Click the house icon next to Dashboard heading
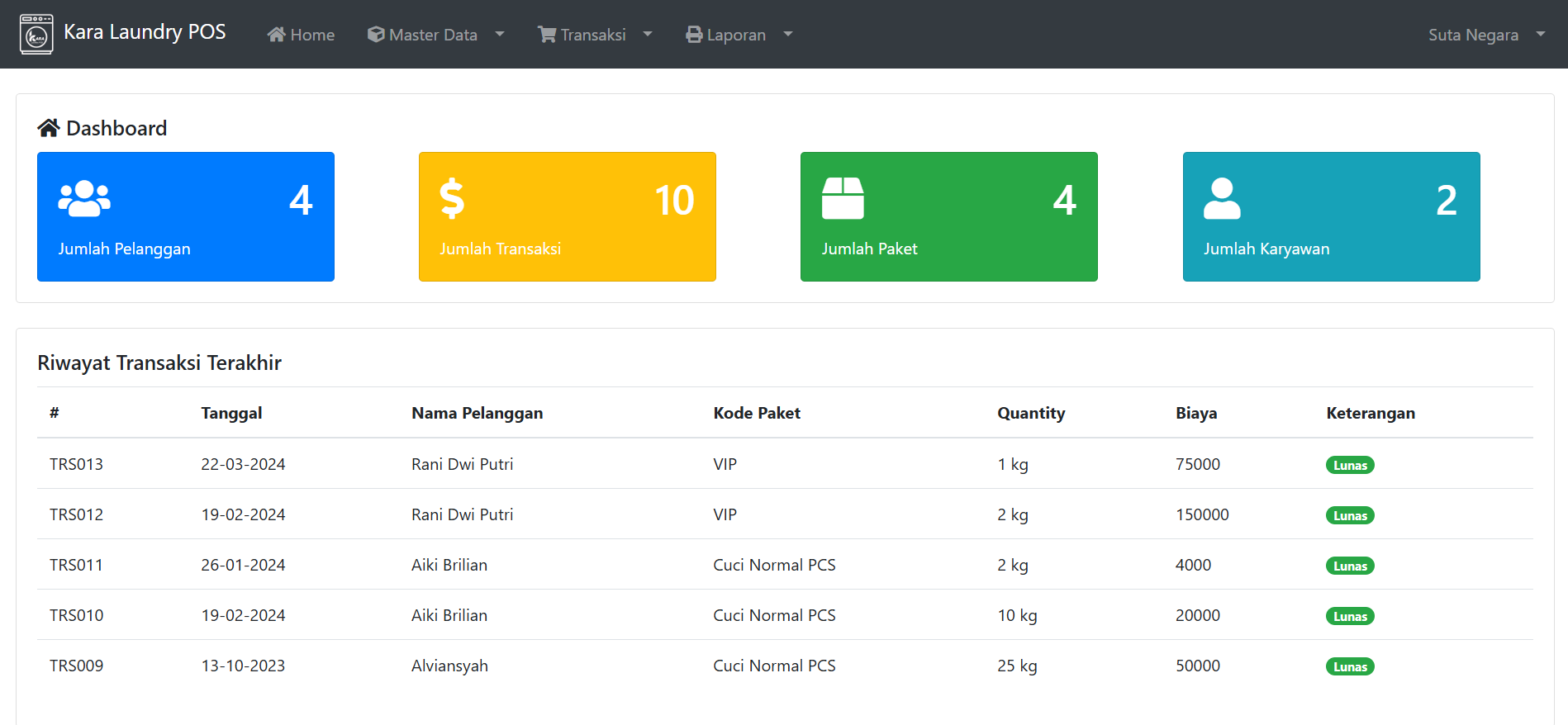Viewport: 1568px width, 725px height. tap(49, 128)
